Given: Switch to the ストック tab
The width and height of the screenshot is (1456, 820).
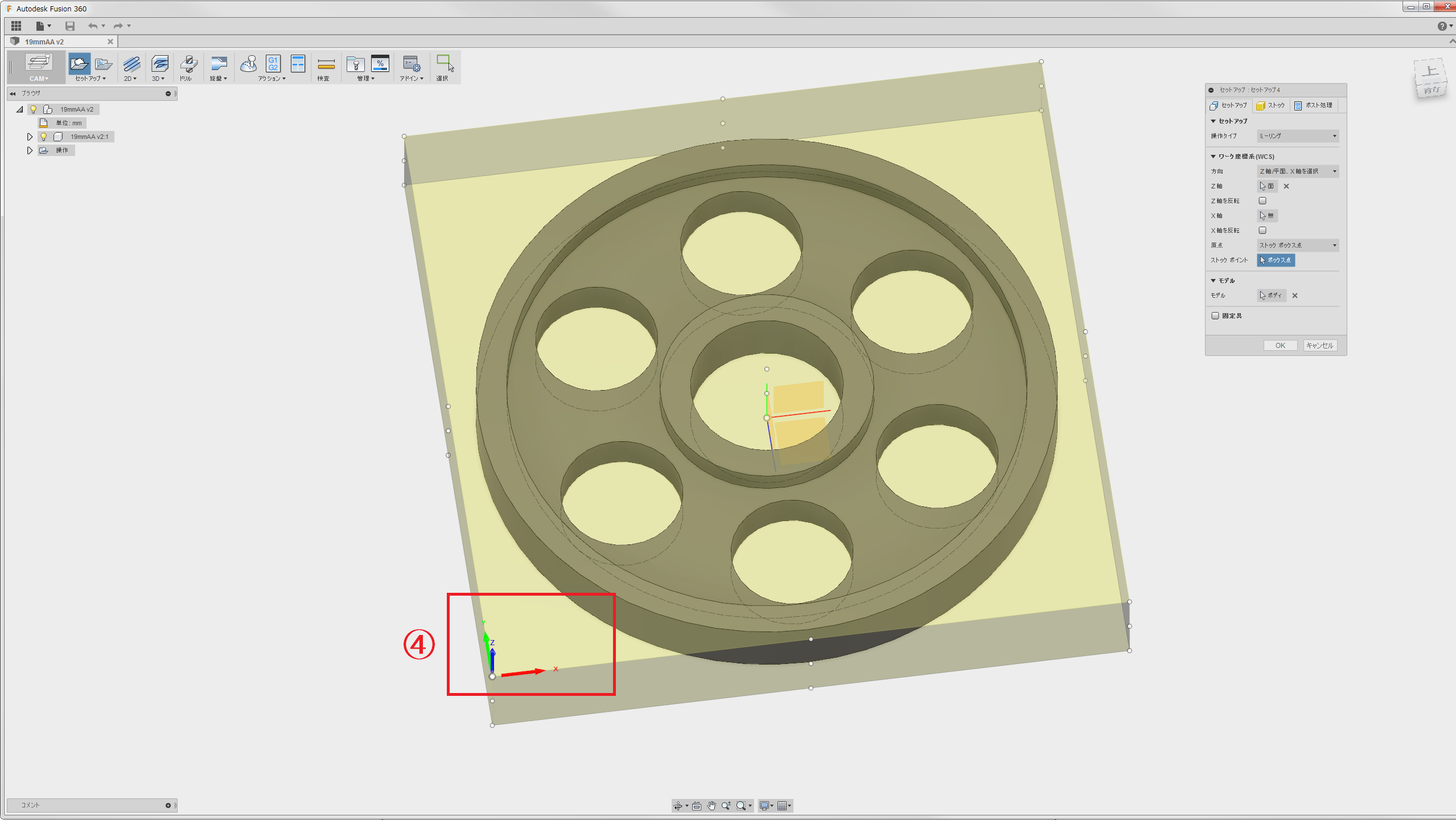Looking at the screenshot, I should pos(1271,105).
